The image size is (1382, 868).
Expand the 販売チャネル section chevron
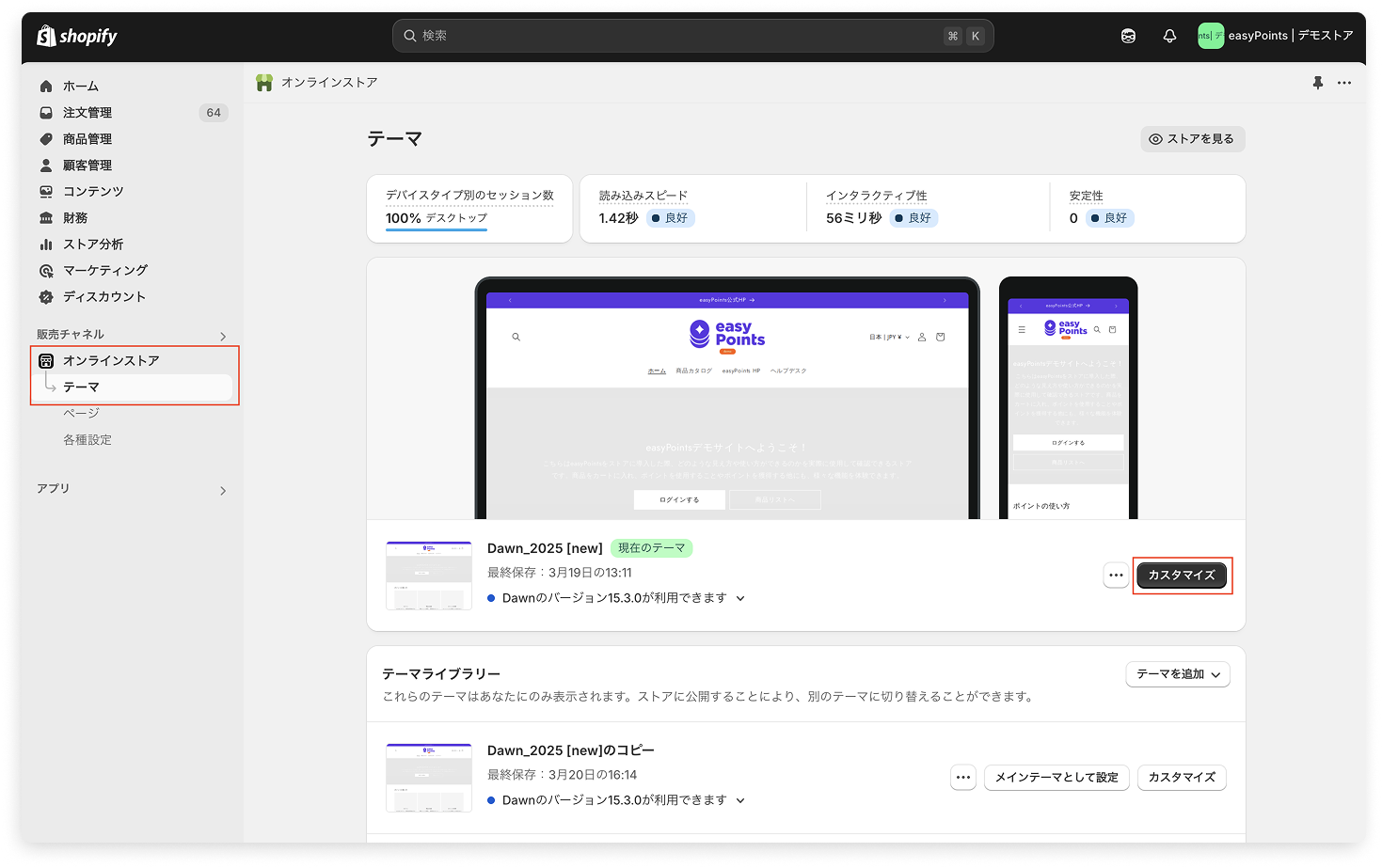click(223, 337)
